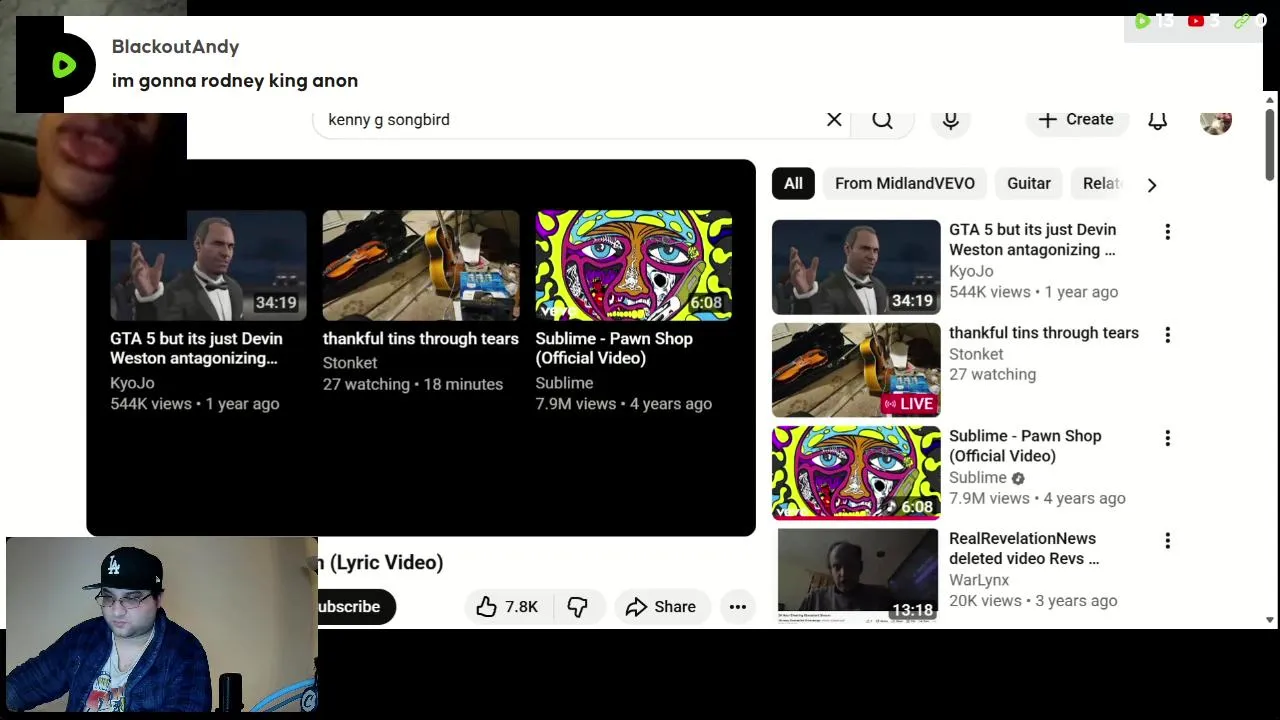Click green link count icon at top right
The width and height of the screenshot is (1280, 720).
(x=1242, y=20)
